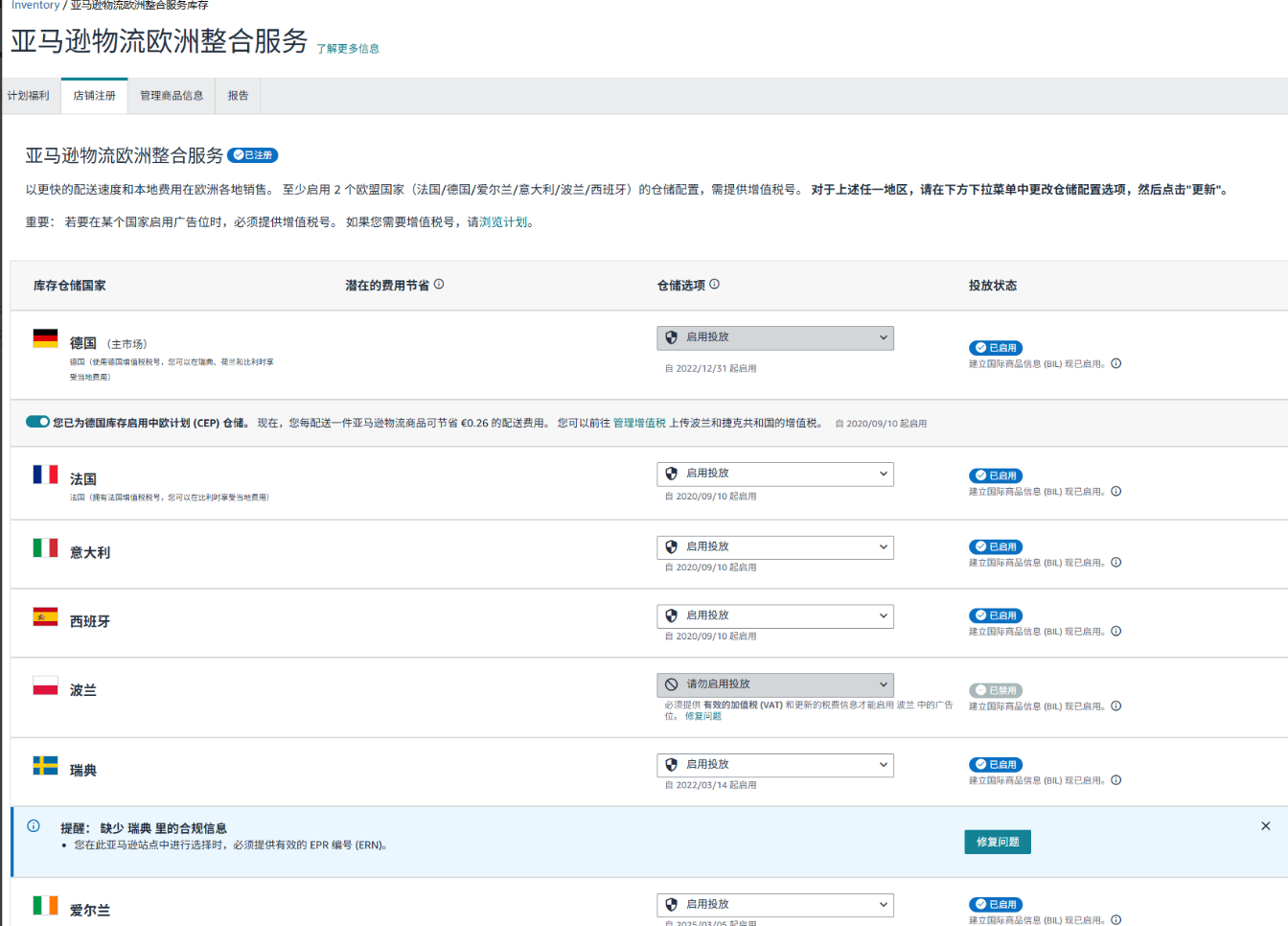
Task: Click the Ireland flag icon
Action: point(45,905)
